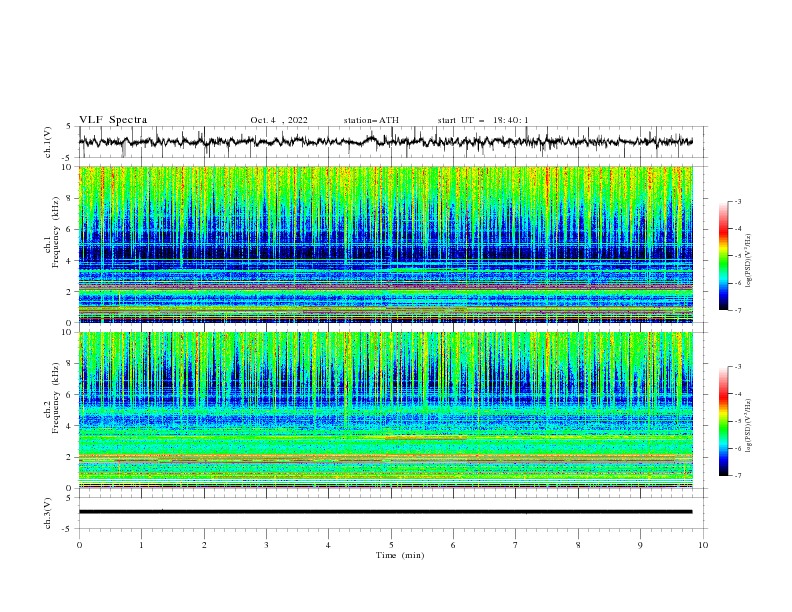Click the ch.1 voltage waveform trace
This screenshot has height=612, width=792.
[385, 142]
